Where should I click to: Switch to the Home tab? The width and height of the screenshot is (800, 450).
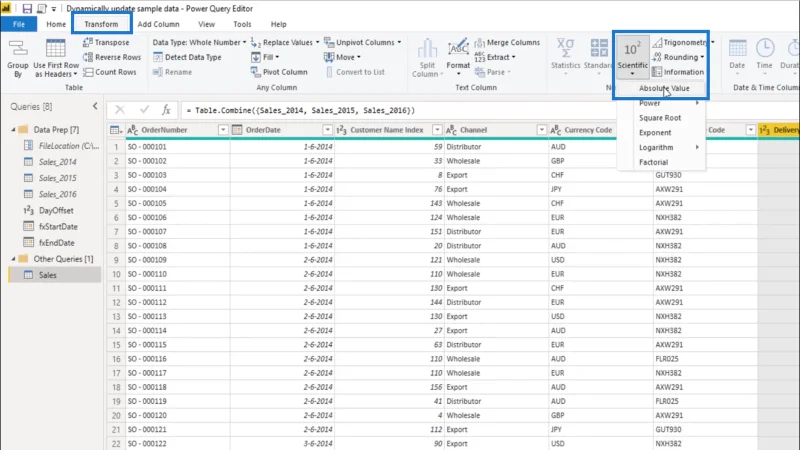56,24
